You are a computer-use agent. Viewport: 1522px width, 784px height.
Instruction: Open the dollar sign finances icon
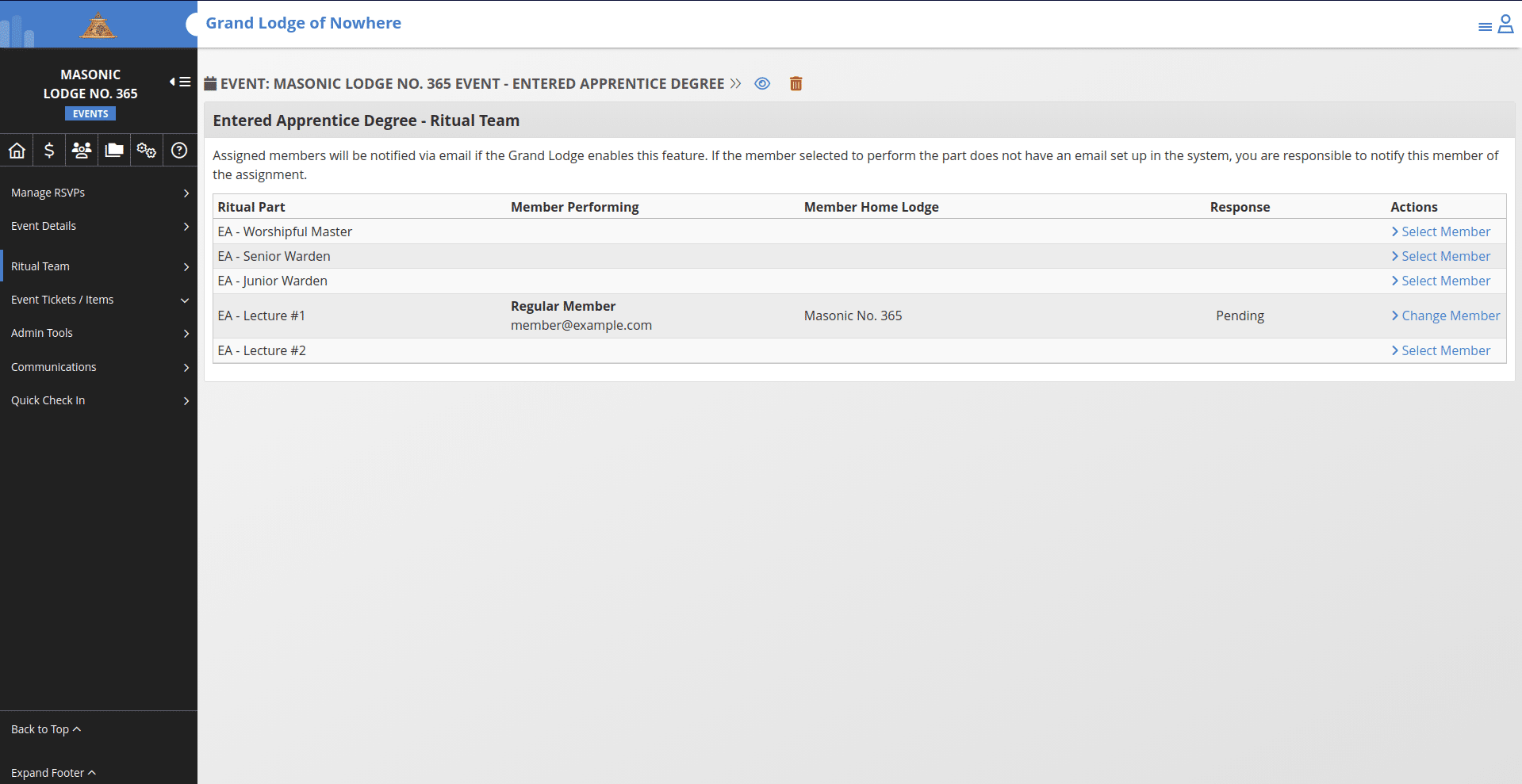click(49, 150)
